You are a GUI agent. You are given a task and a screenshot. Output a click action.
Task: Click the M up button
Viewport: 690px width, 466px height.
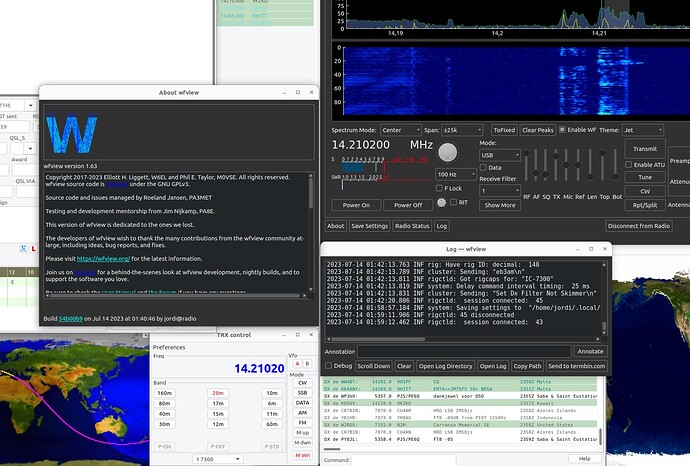302,433
